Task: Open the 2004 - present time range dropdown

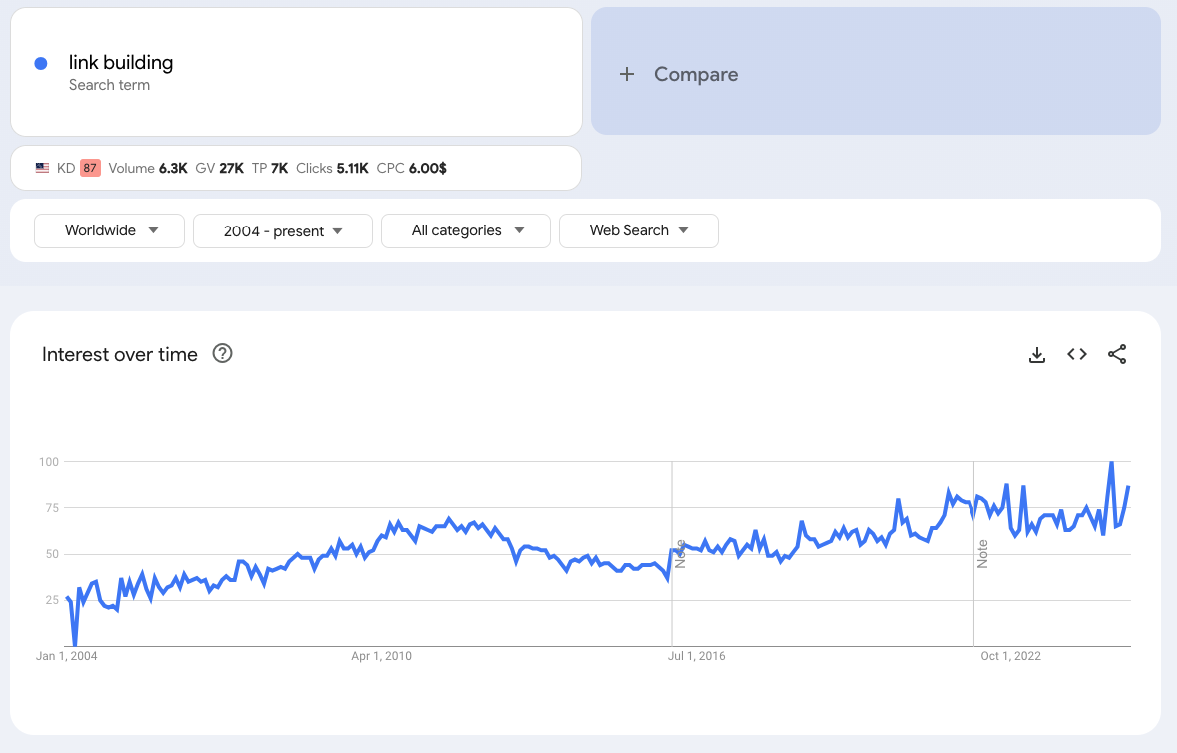Action: (x=282, y=230)
